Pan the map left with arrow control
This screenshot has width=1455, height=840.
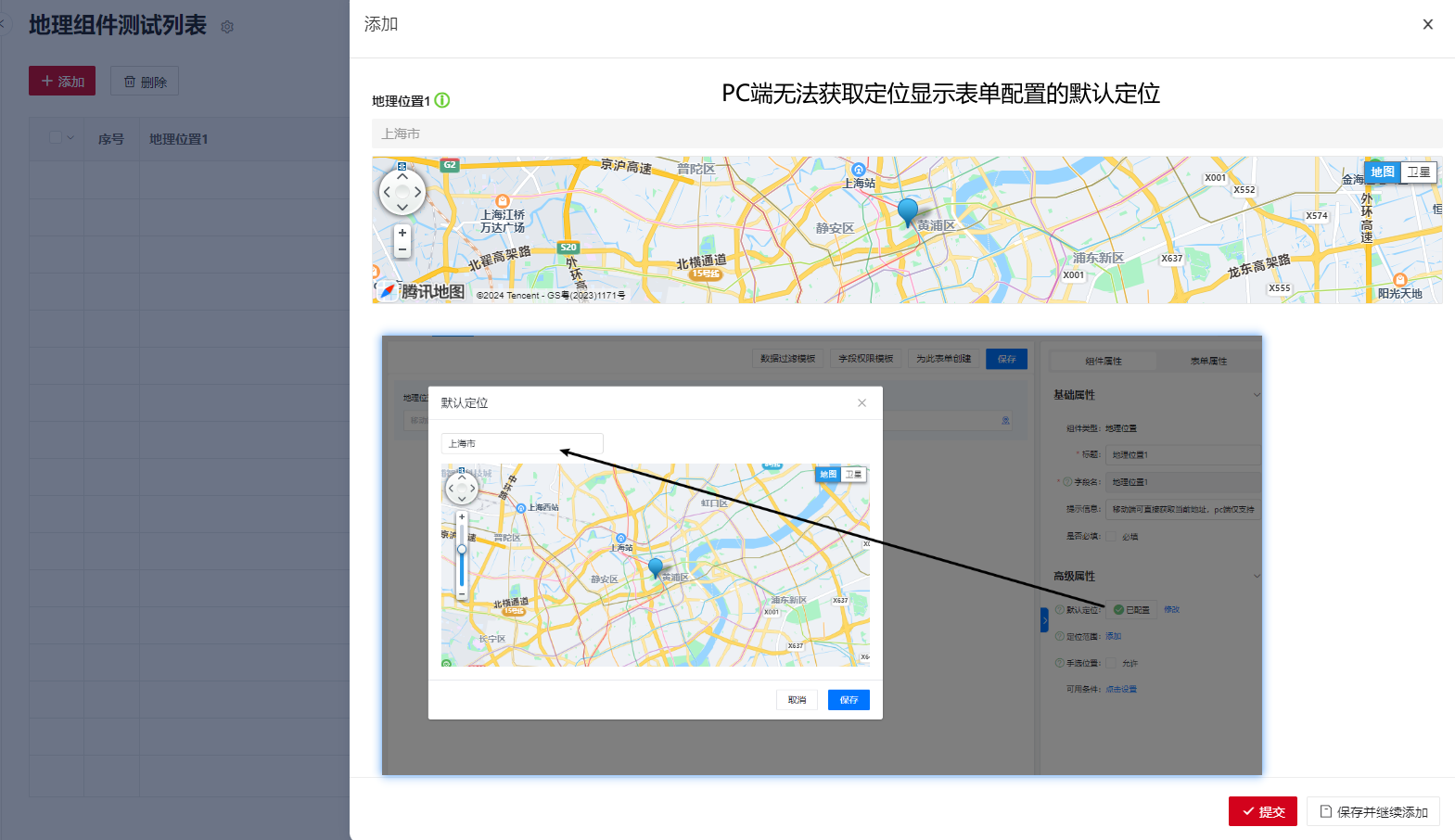[387, 192]
